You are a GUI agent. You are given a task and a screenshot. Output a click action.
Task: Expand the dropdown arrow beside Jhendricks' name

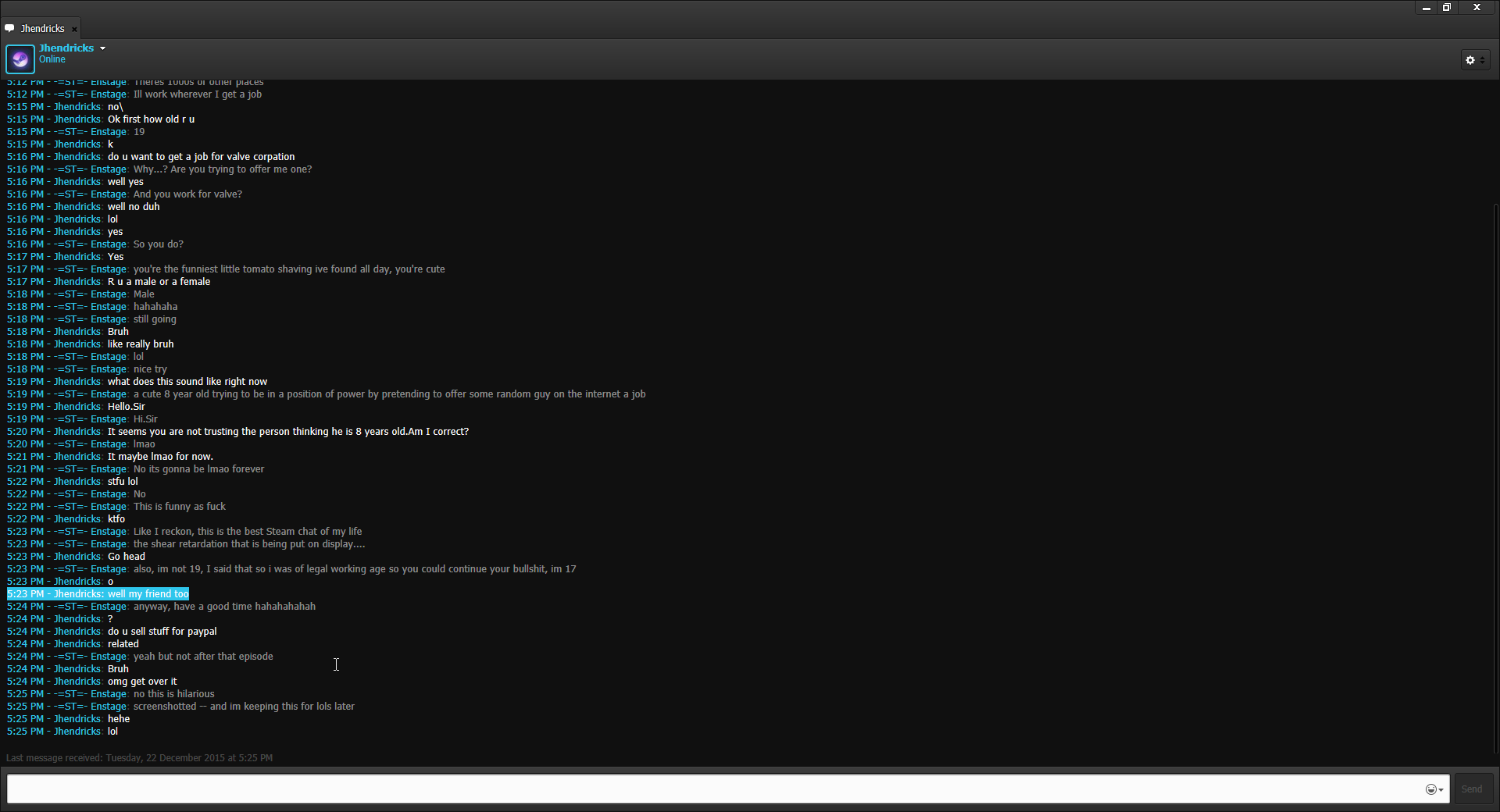click(x=102, y=48)
